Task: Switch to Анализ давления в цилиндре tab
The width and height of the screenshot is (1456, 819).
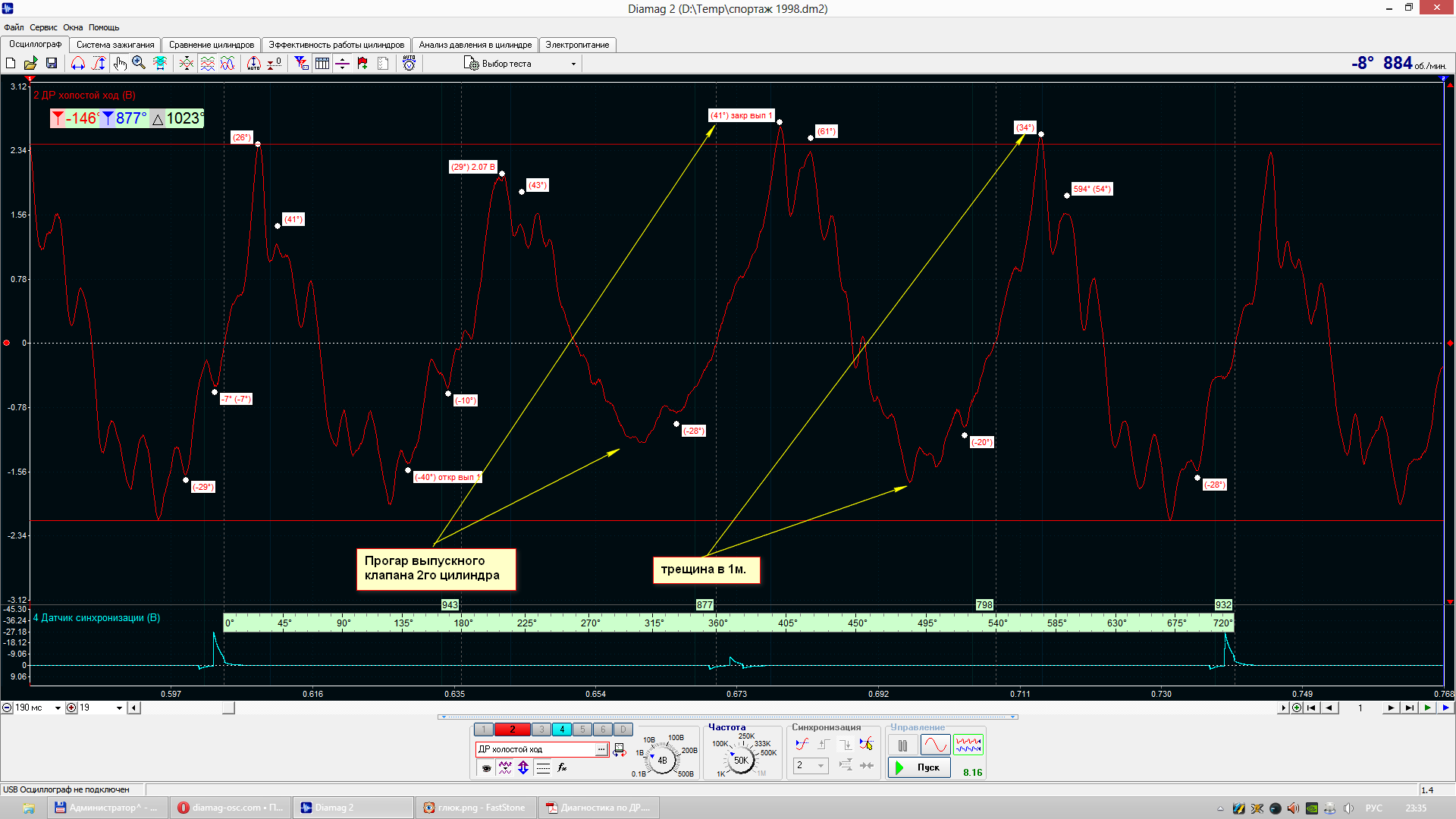Action: 475,45
